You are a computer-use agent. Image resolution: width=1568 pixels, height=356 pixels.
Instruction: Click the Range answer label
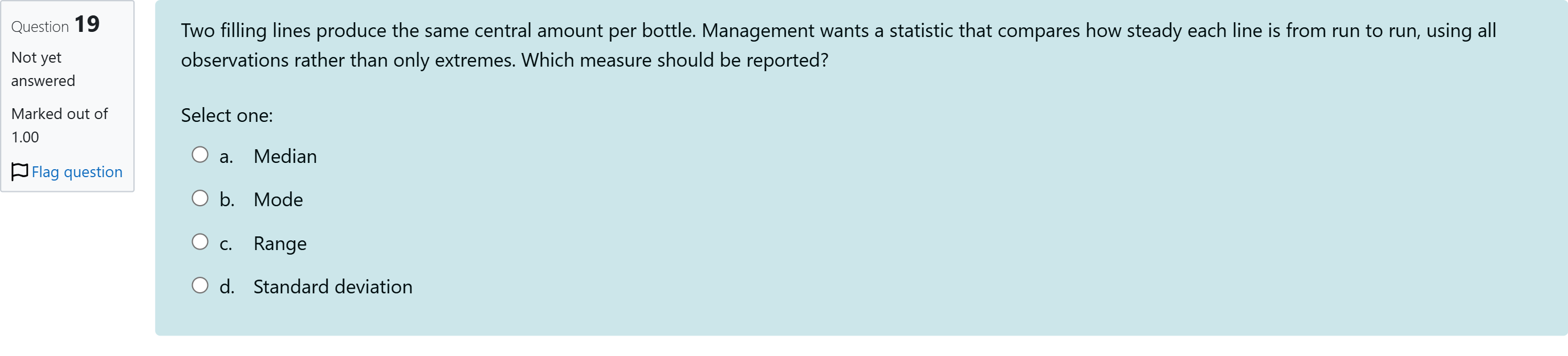tap(280, 243)
